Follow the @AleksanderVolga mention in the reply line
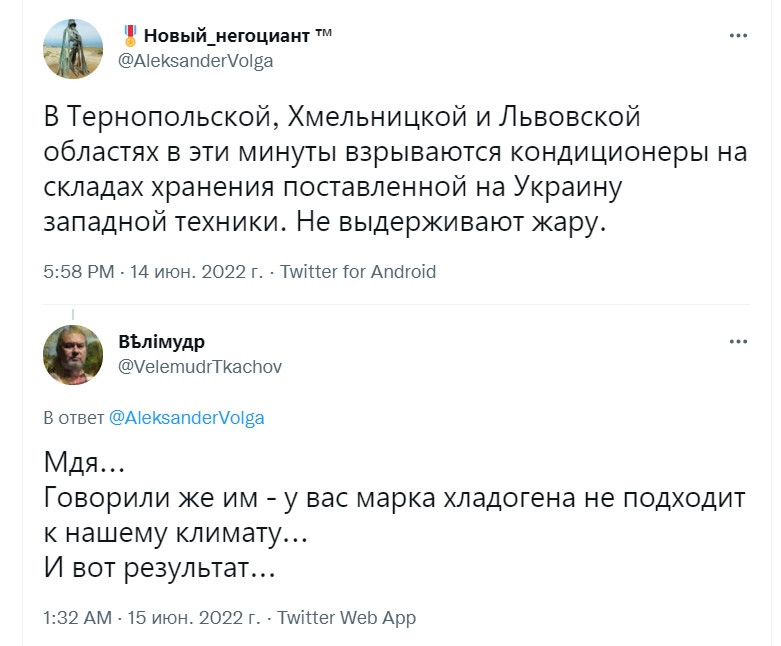This screenshot has width=781, height=646. coord(186,418)
